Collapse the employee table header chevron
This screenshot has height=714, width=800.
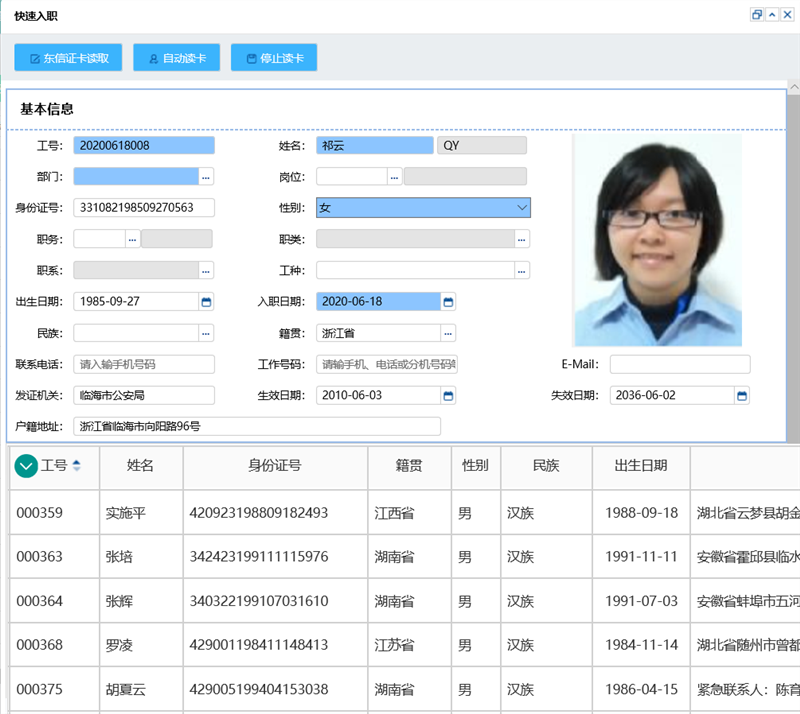click(26, 467)
